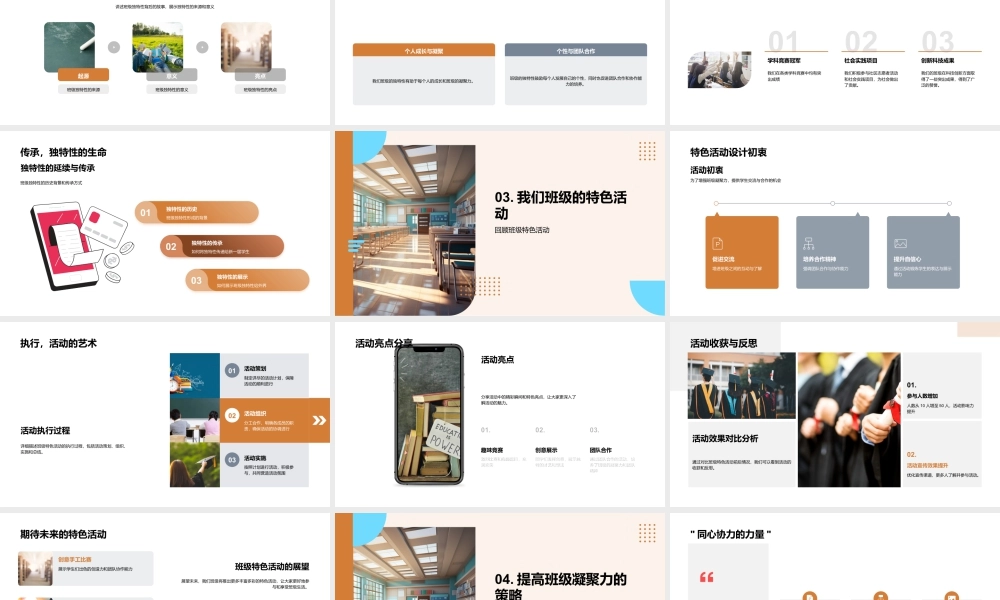Click the orange 创意手工比赛 text
Viewport: 1000px width, 600px height.
tap(75, 559)
